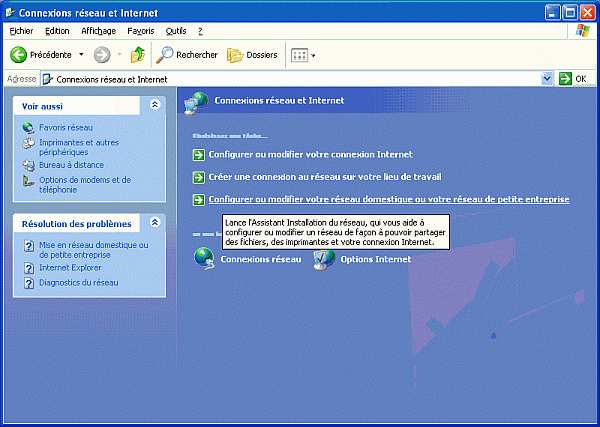Open the Forward history dropdown arrow
Viewport: 600px width, 427px height.
click(119, 55)
